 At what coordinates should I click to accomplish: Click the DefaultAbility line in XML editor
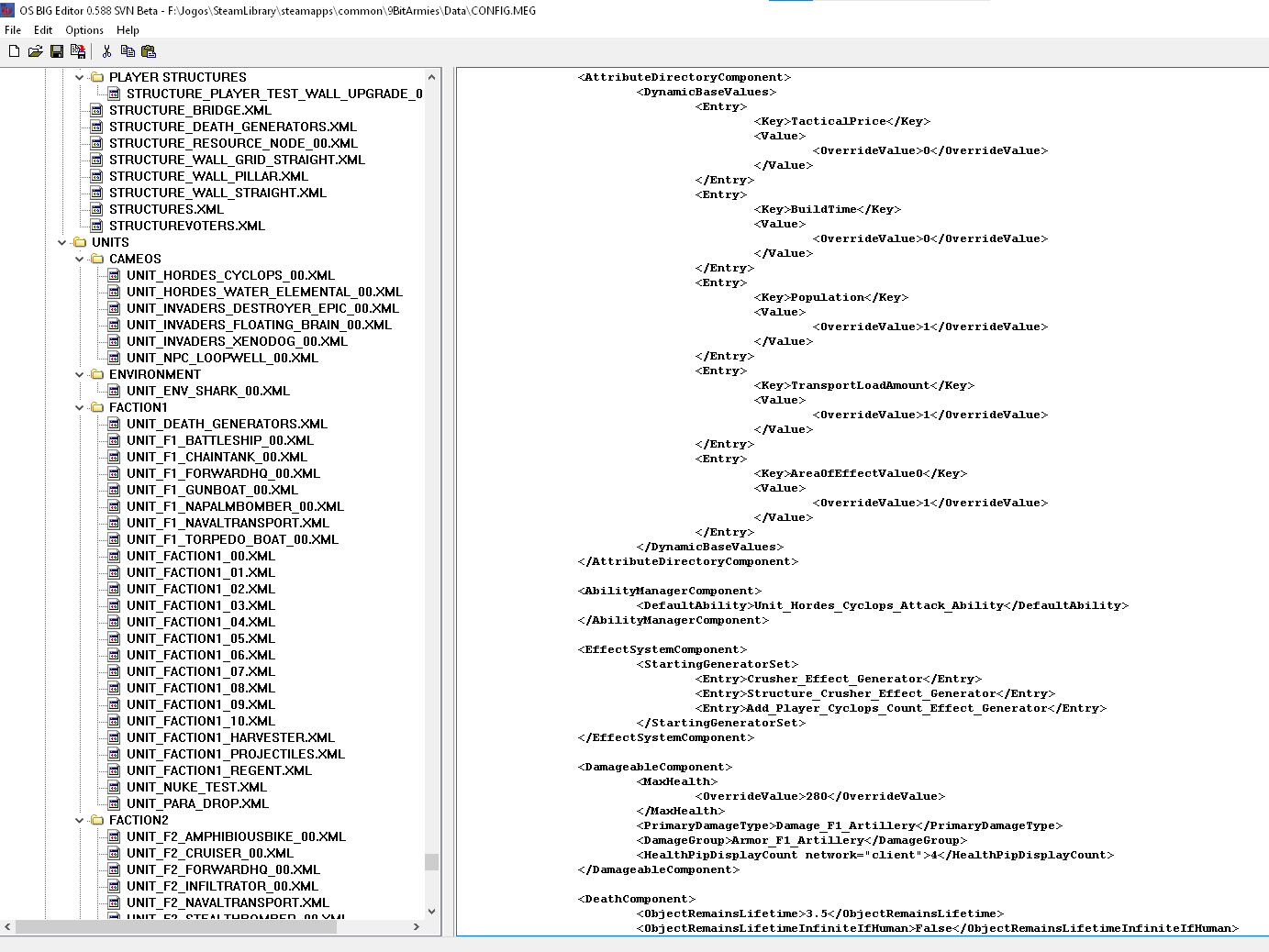pyautogui.click(x=883, y=605)
